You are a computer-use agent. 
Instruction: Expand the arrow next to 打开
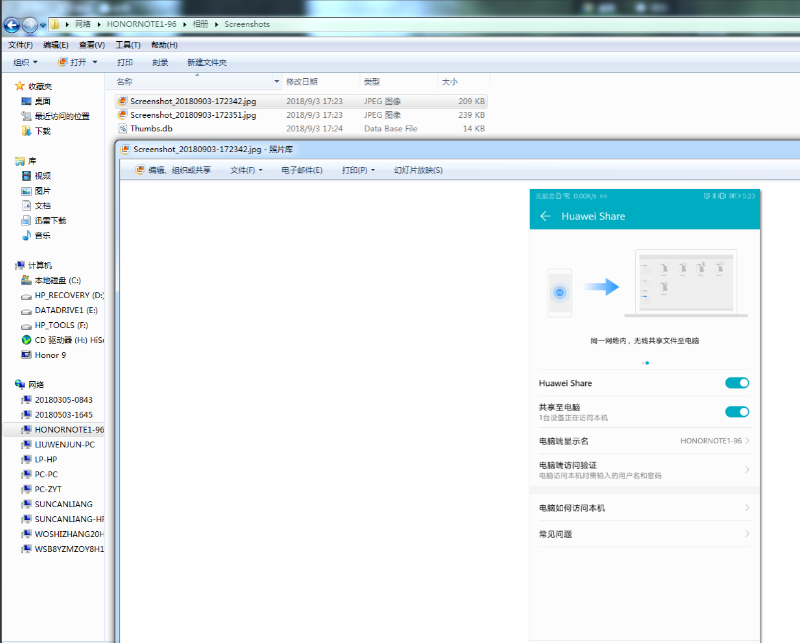coord(95,62)
